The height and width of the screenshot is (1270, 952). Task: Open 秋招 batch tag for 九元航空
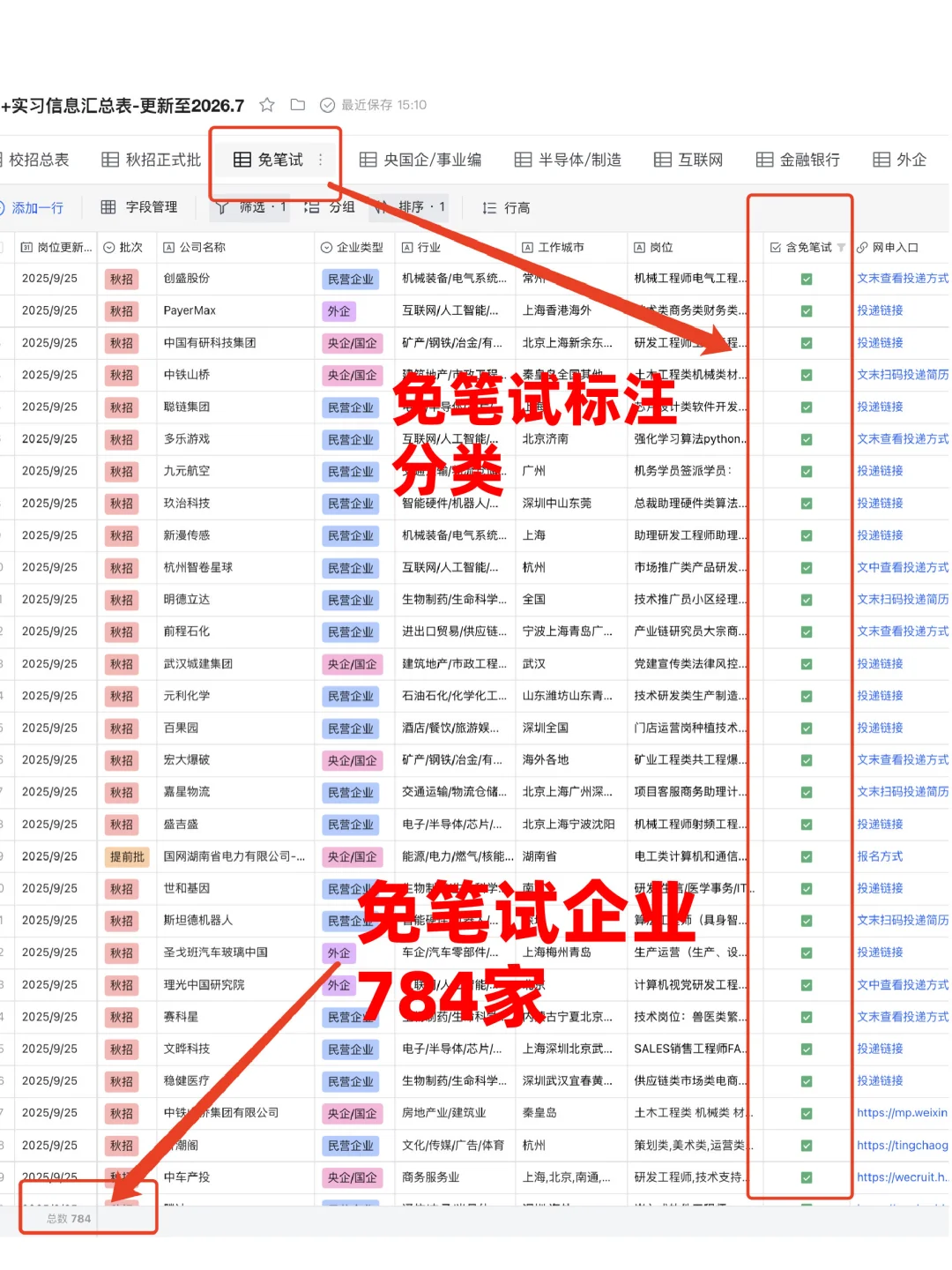(122, 472)
